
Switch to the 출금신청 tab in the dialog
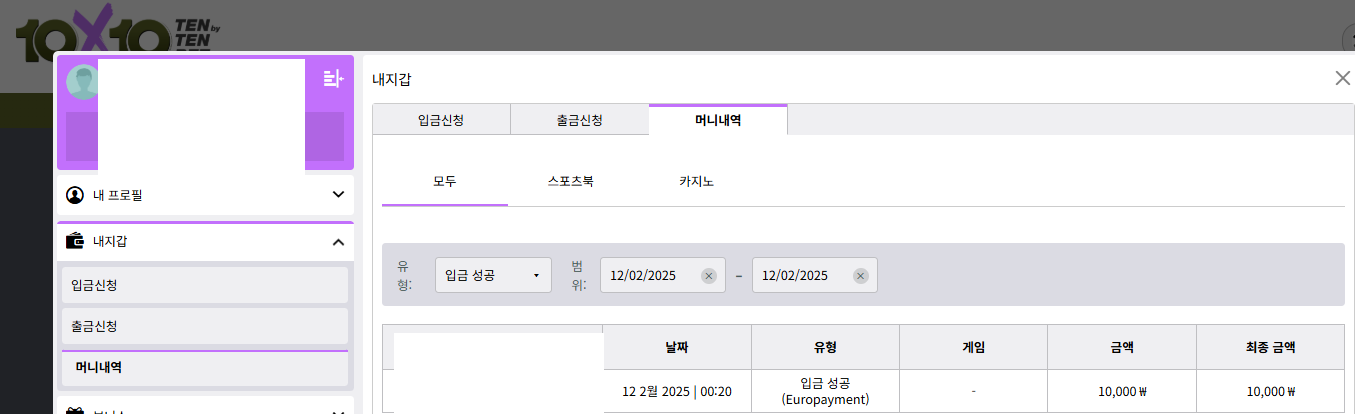tap(579, 120)
